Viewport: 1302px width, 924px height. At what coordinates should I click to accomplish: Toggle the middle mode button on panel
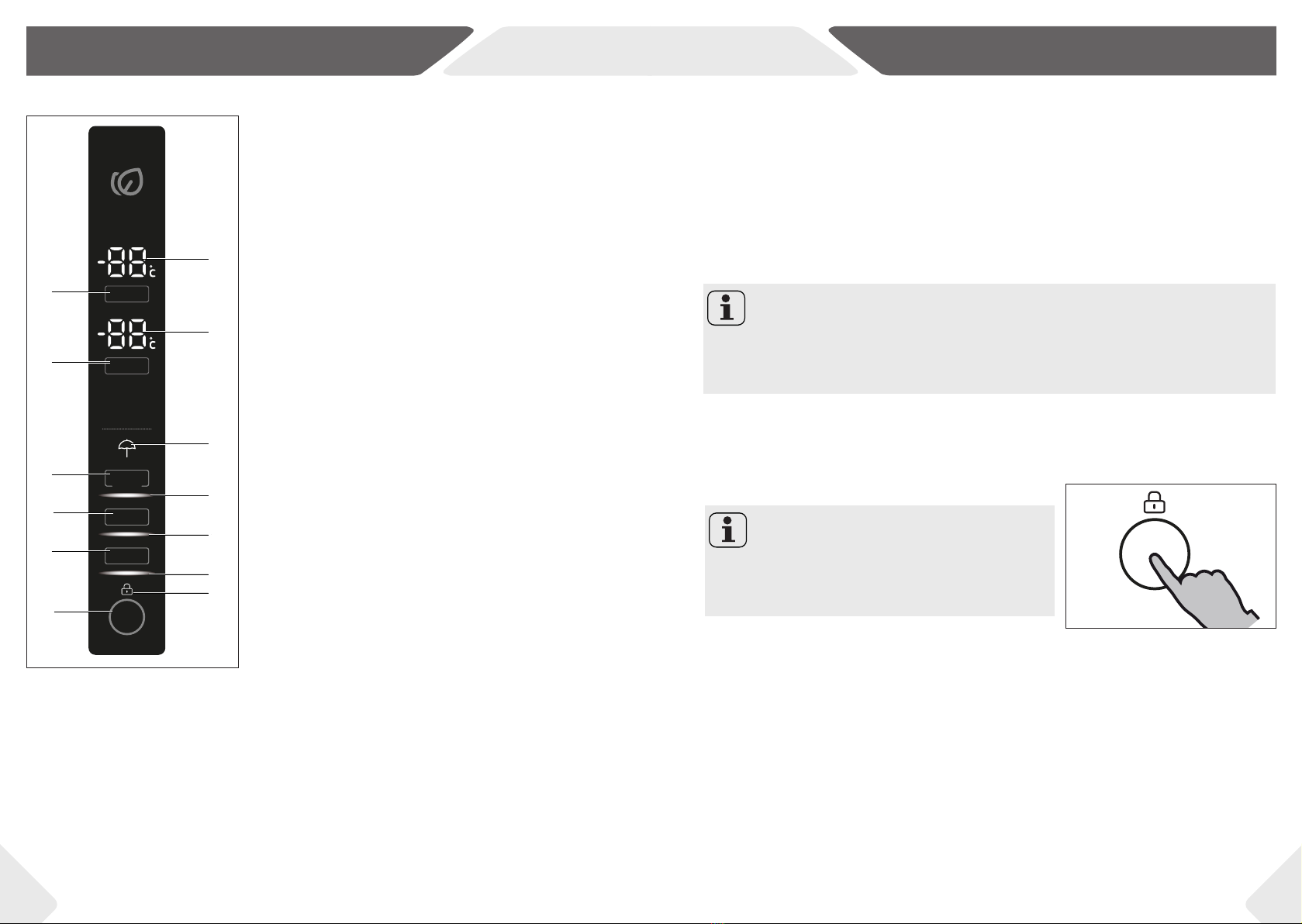coord(127,516)
